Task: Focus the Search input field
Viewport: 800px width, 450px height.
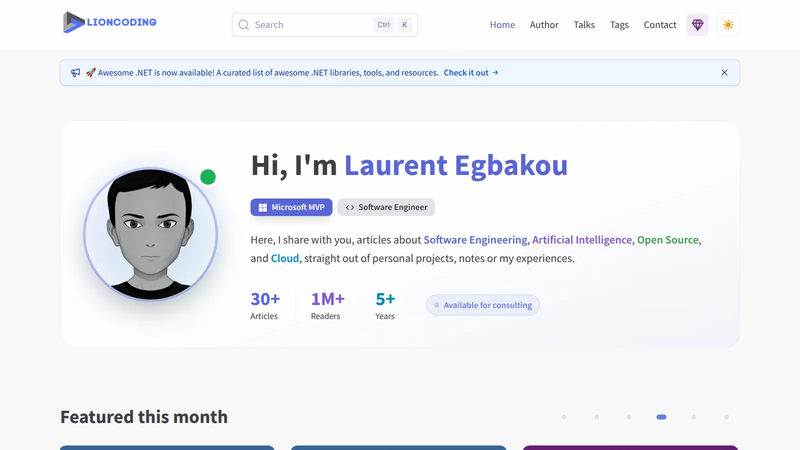Action: (x=324, y=24)
